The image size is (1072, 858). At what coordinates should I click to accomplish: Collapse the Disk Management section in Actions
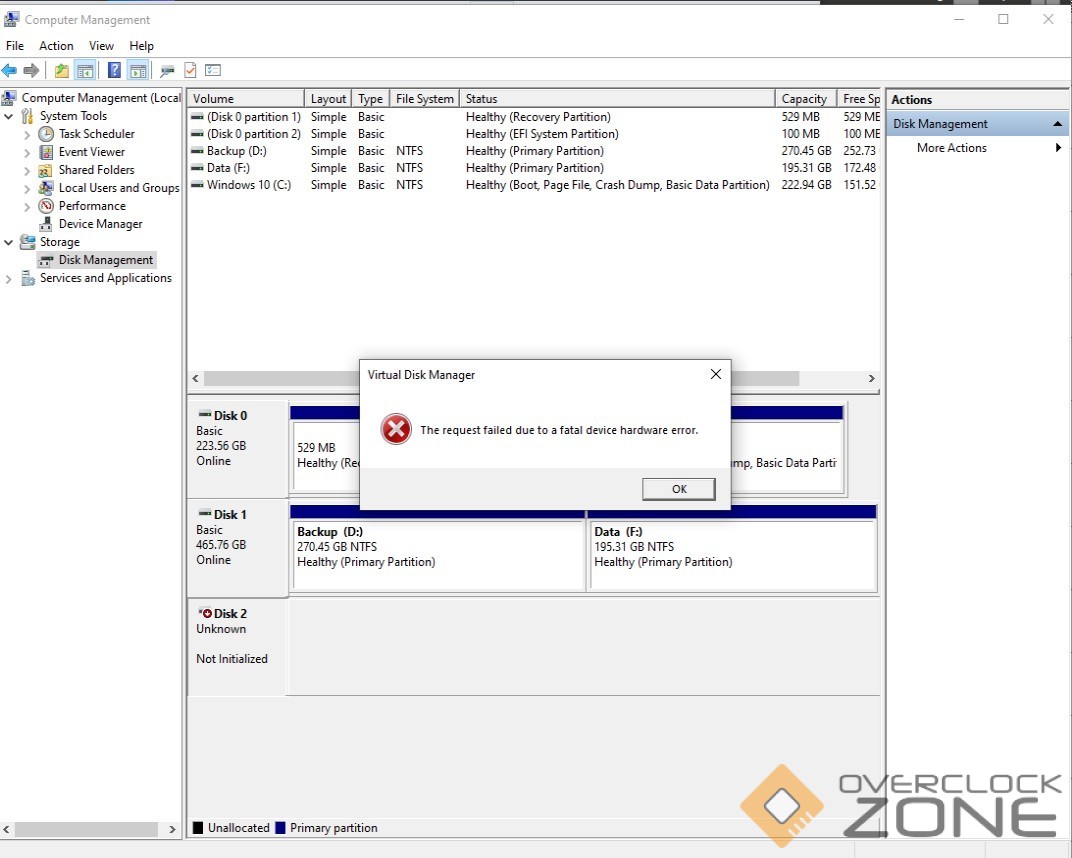1057,124
